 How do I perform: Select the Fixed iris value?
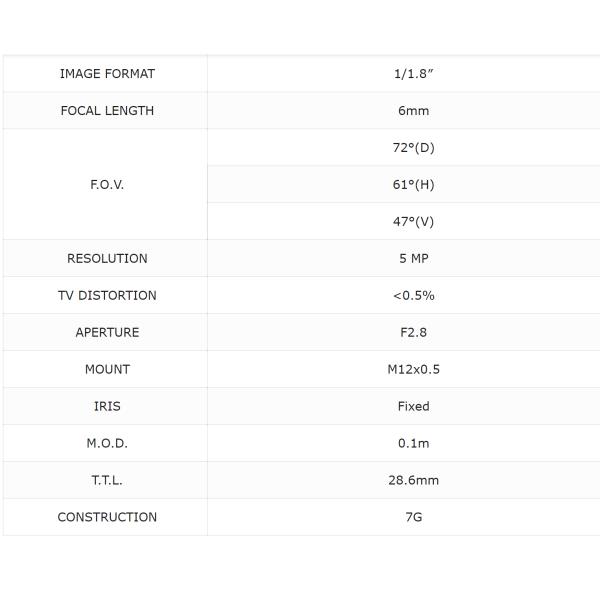coord(413,407)
